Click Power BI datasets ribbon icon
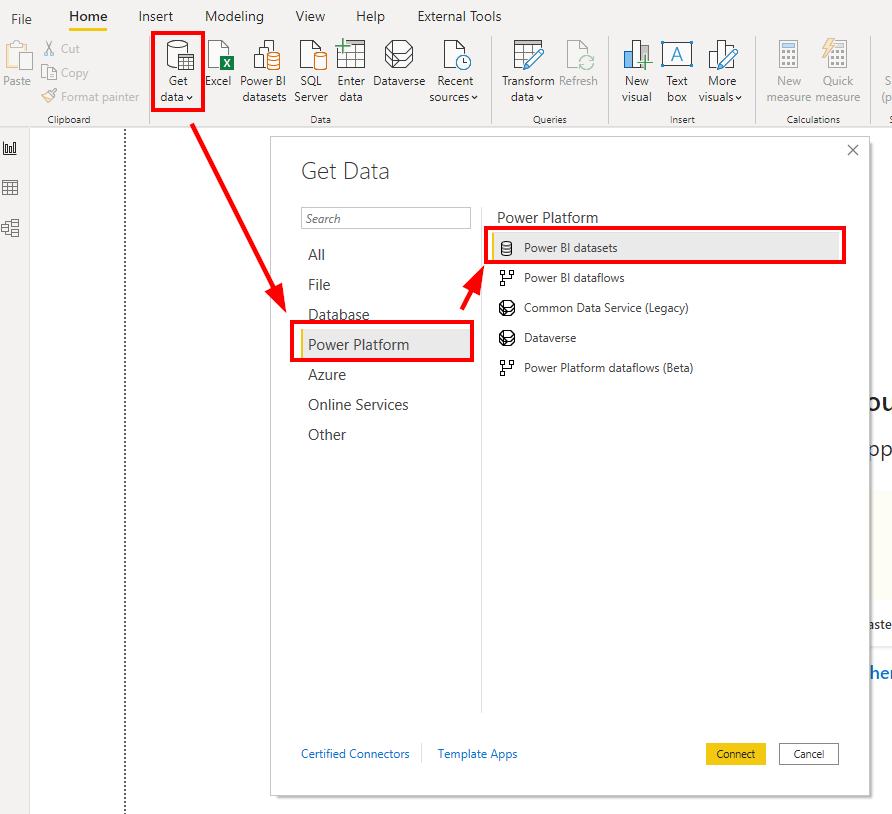The width and height of the screenshot is (892, 814). click(264, 72)
